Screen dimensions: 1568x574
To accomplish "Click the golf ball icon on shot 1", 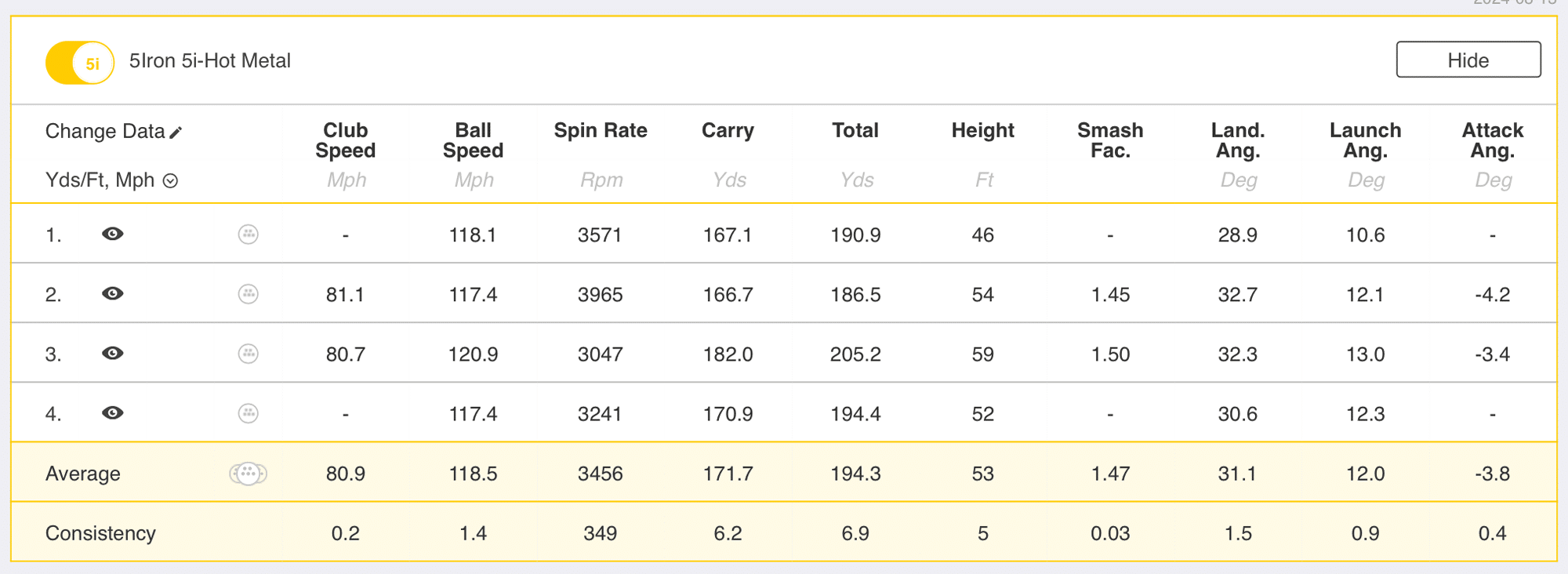I will [x=248, y=234].
